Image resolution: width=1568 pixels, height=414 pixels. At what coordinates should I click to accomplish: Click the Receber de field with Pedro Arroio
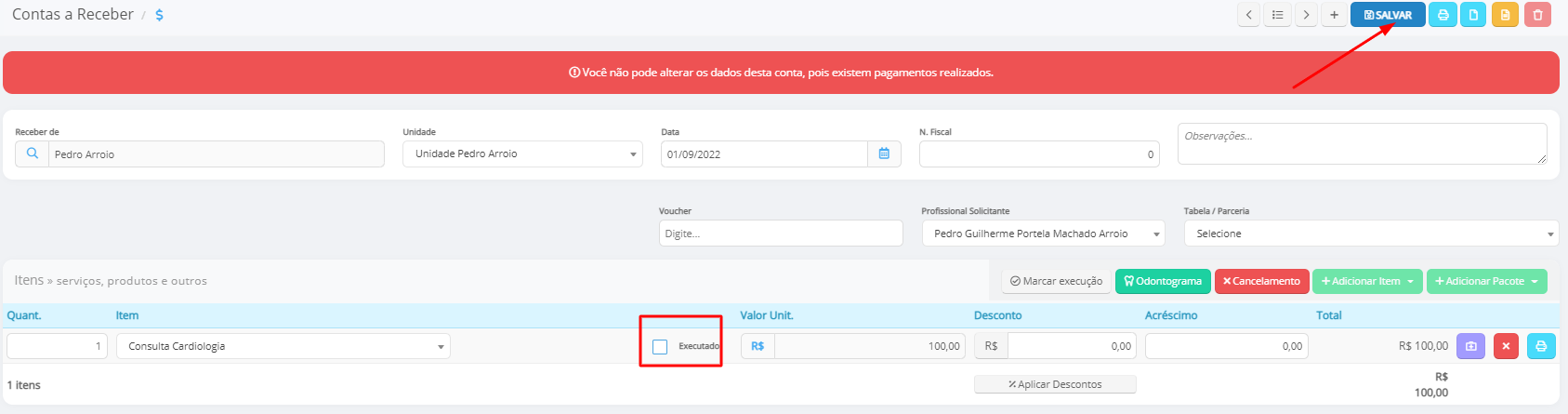(217, 154)
